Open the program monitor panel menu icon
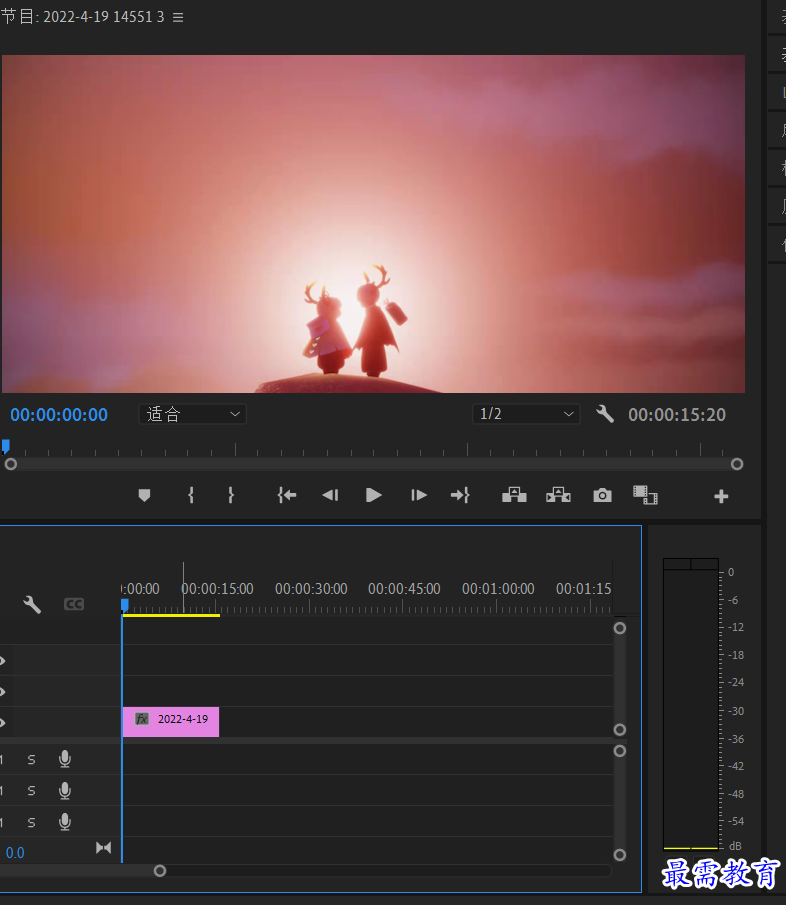 pyautogui.click(x=178, y=17)
